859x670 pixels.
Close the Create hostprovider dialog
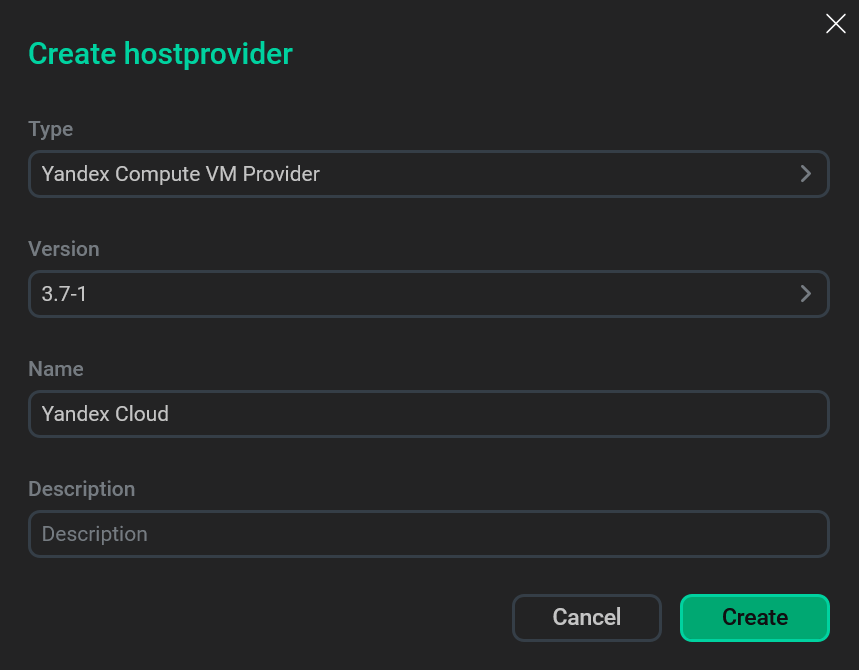(x=835, y=24)
